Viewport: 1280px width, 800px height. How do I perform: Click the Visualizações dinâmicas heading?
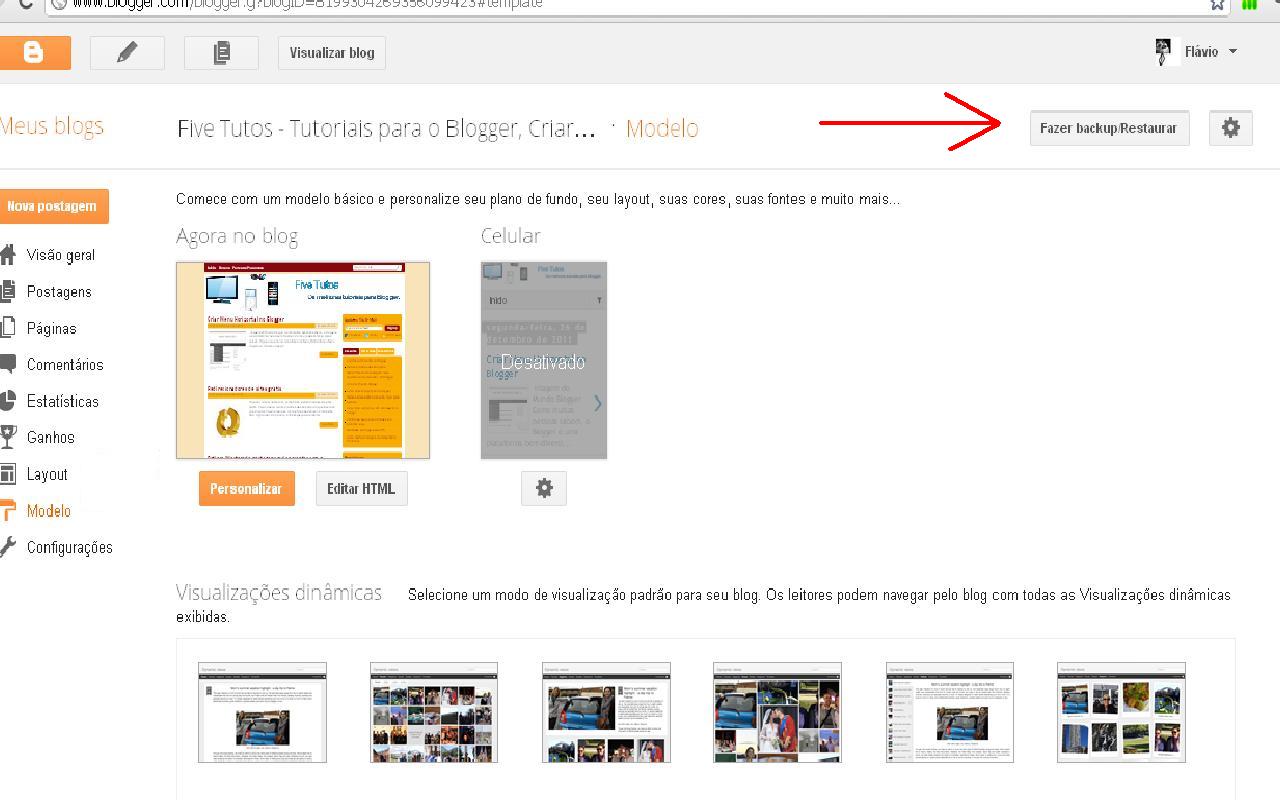tap(279, 592)
